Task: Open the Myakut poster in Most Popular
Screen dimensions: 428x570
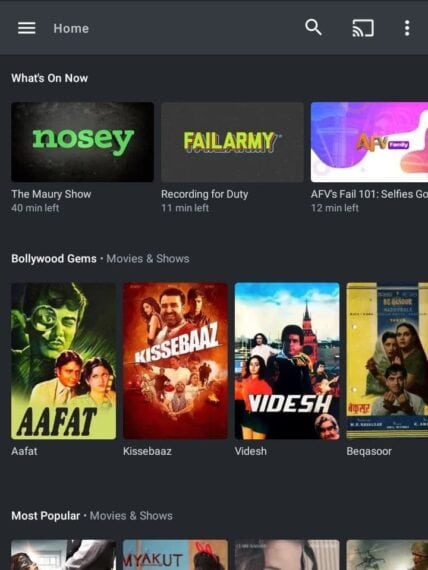Action: pos(175,555)
